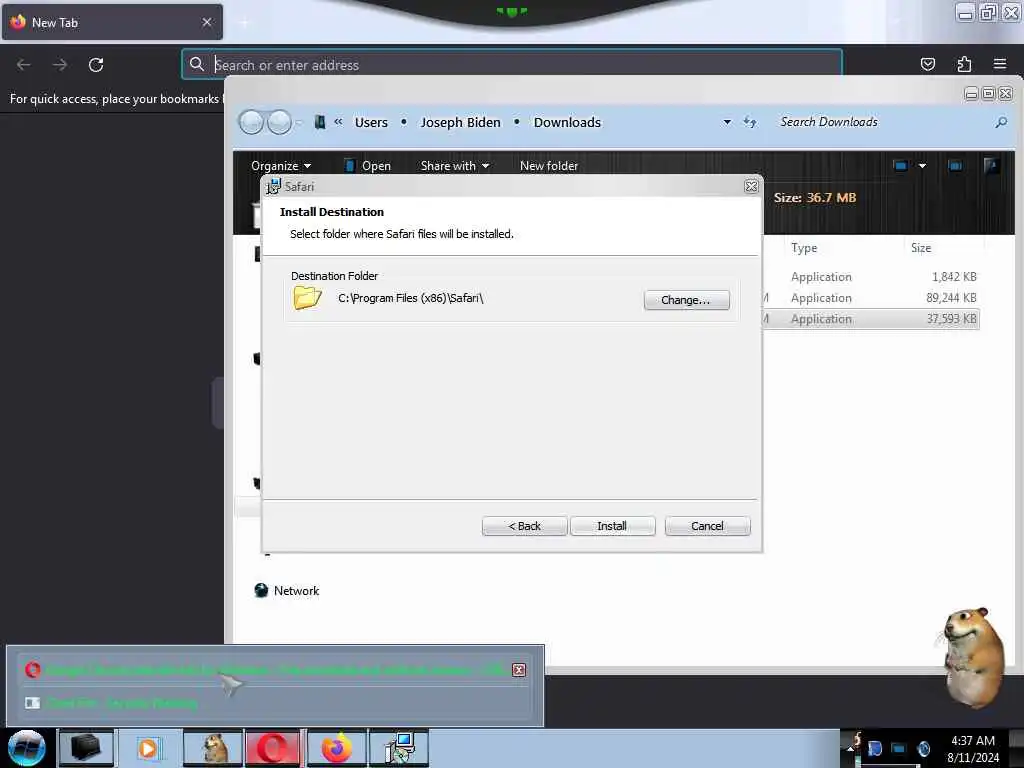Select Joseph Biden in the breadcrumb path

click(460, 122)
